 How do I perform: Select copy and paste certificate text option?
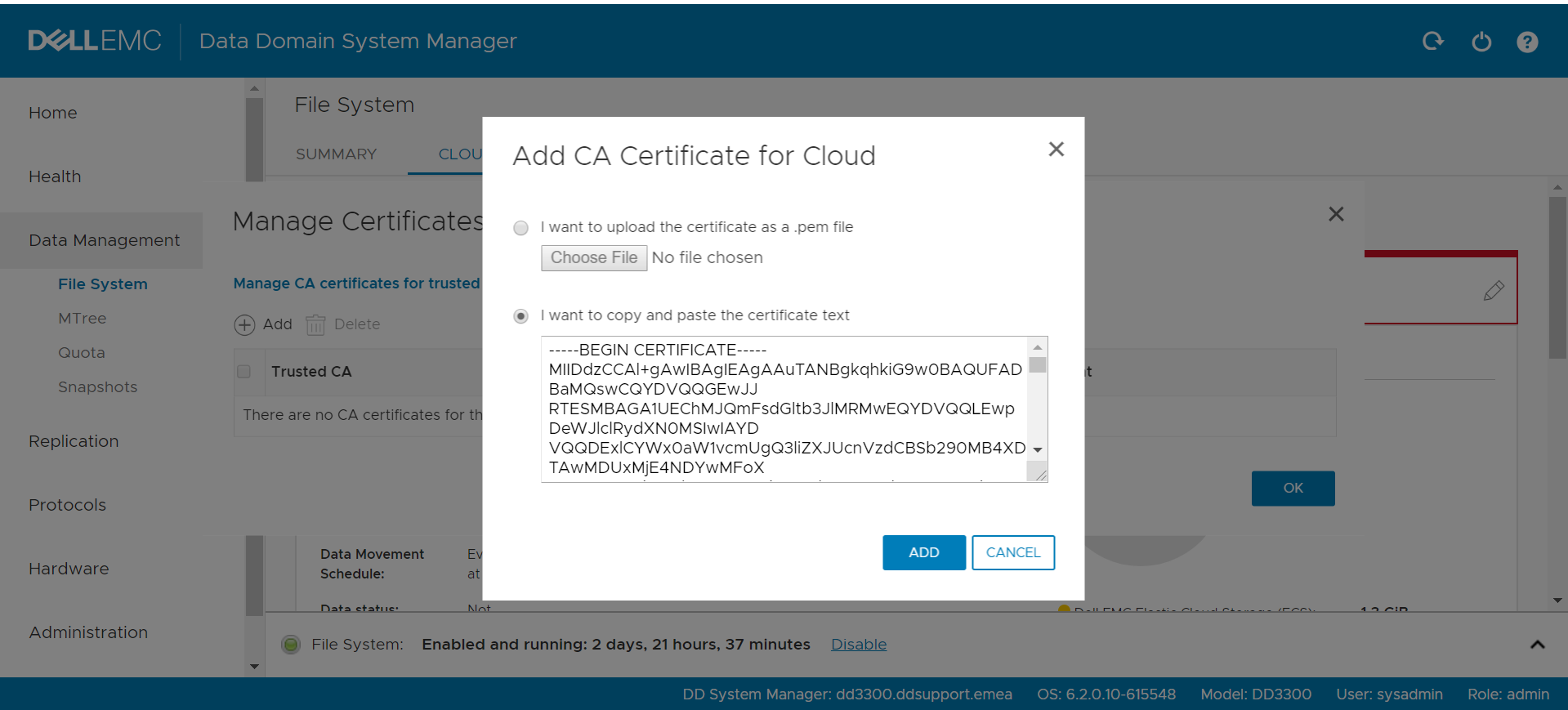click(x=520, y=316)
